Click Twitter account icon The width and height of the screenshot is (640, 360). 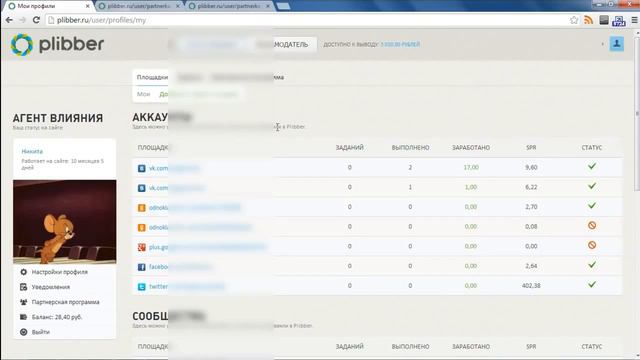[x=142, y=287]
